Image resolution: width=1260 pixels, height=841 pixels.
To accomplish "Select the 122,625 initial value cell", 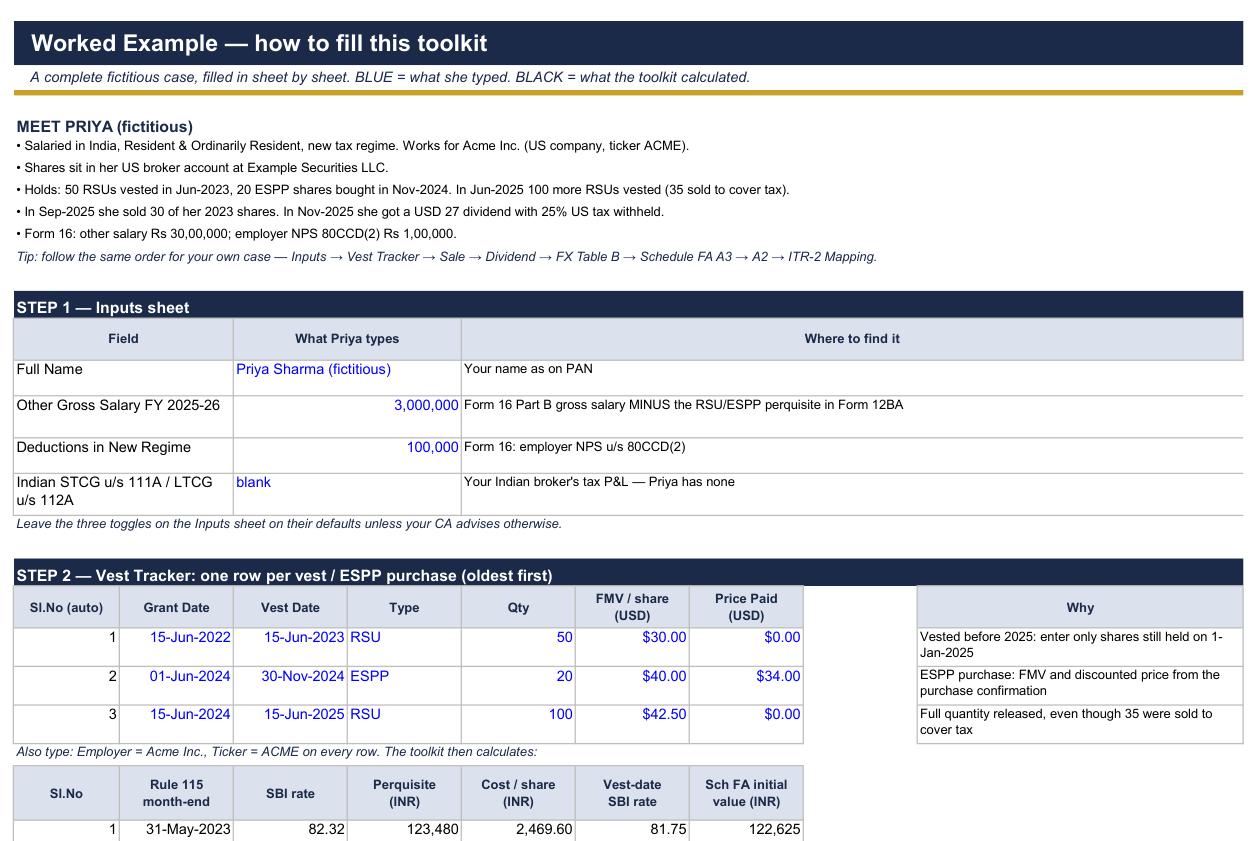I will pyautogui.click(x=746, y=830).
